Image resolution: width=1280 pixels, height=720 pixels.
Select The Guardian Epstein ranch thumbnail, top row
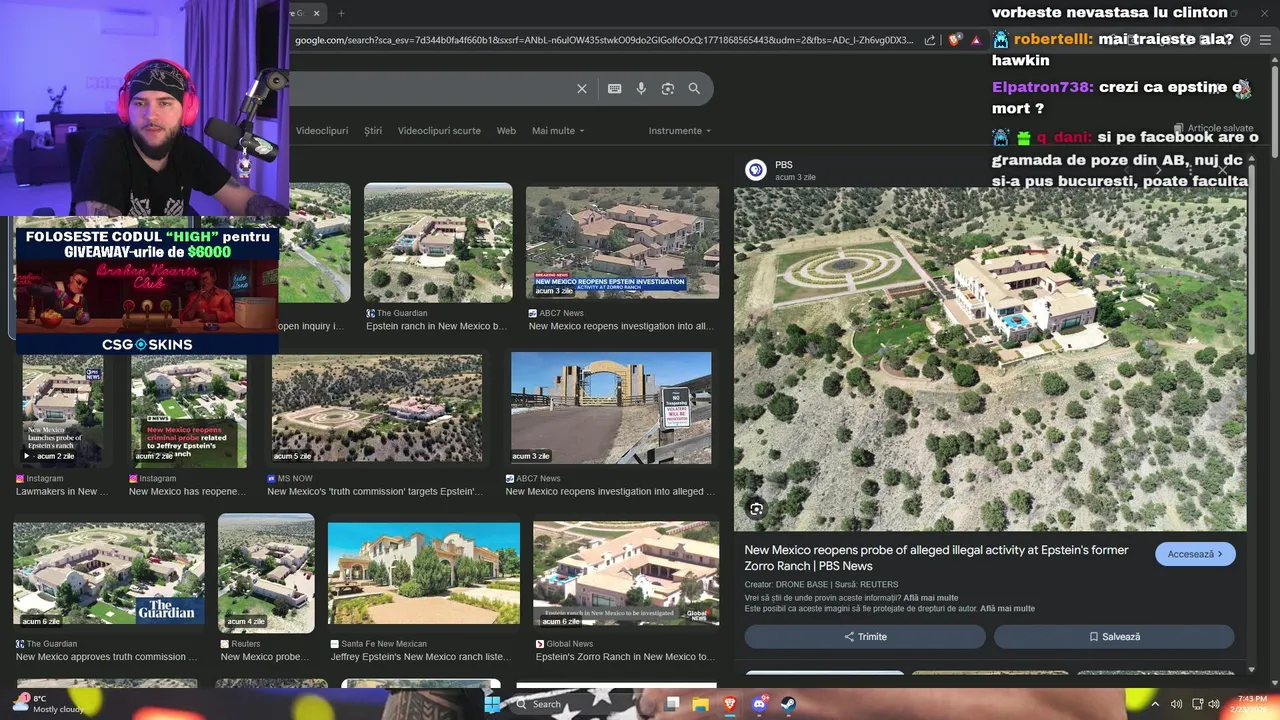pyautogui.click(x=438, y=242)
